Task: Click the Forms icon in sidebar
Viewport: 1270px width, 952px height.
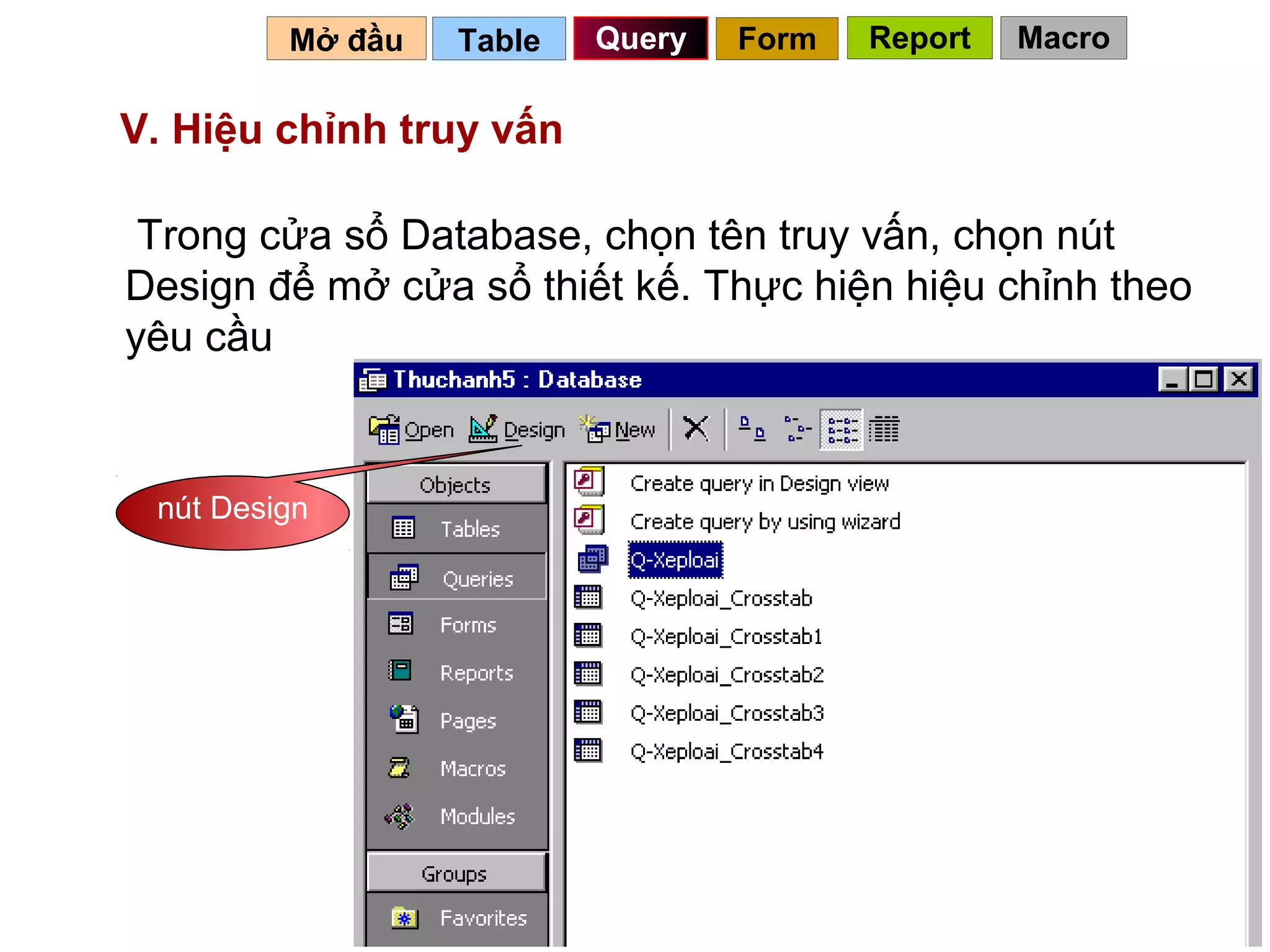Action: tap(401, 624)
